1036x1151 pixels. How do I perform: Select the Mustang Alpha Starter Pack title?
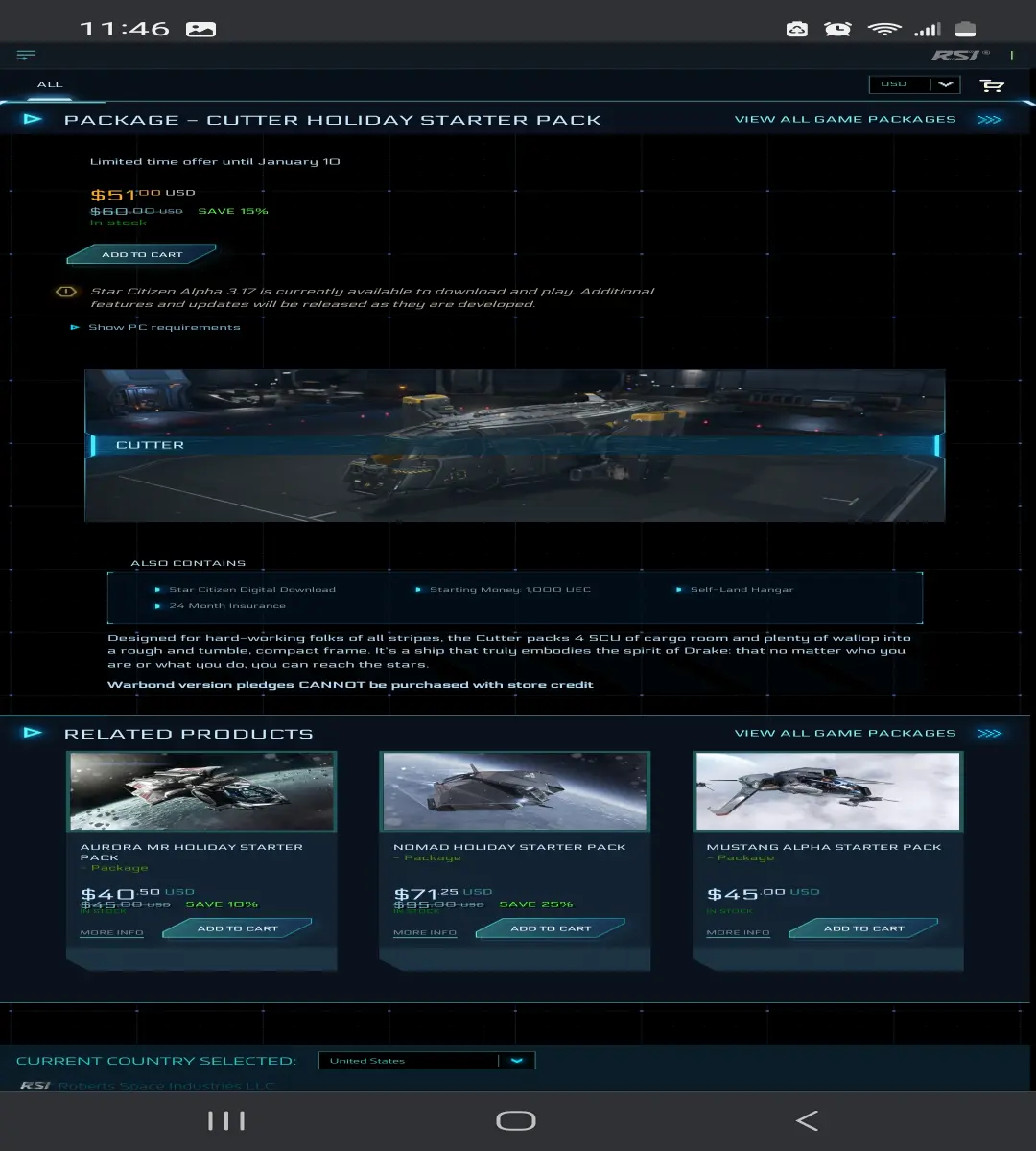point(824,847)
